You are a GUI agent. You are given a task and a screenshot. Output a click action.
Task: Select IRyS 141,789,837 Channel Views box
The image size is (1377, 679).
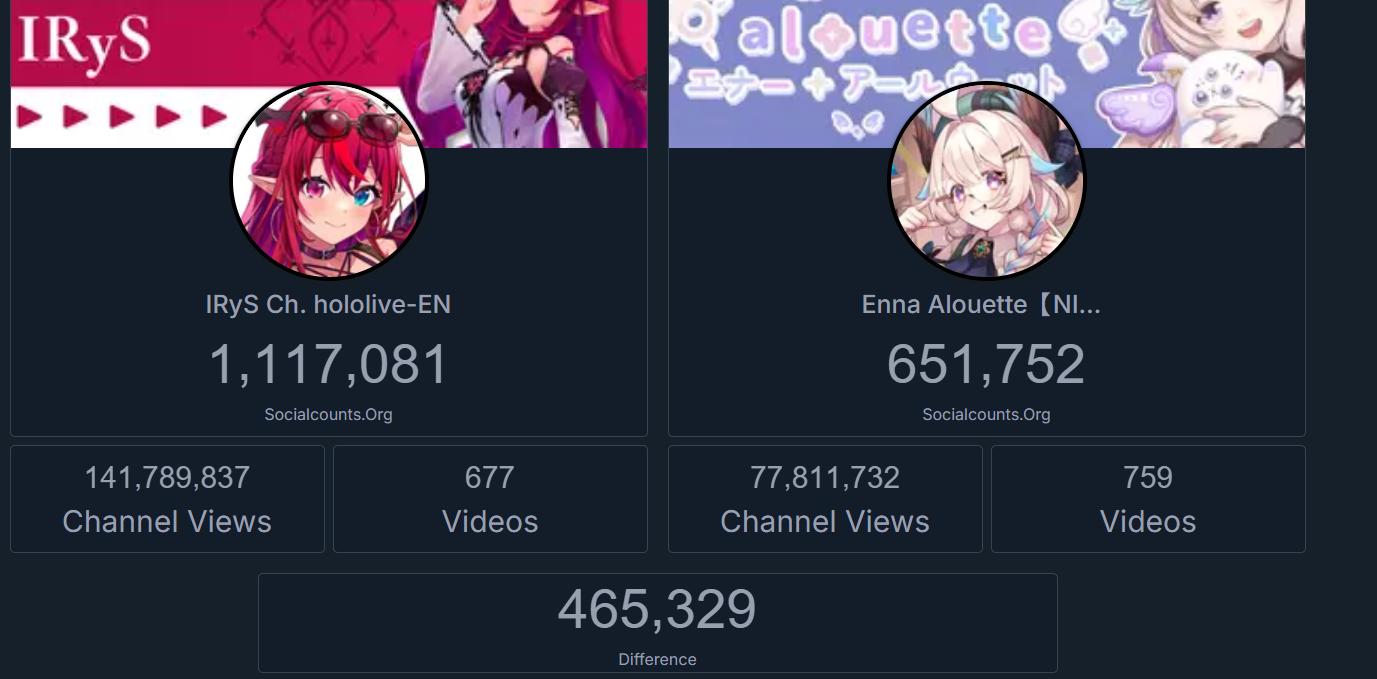point(167,499)
